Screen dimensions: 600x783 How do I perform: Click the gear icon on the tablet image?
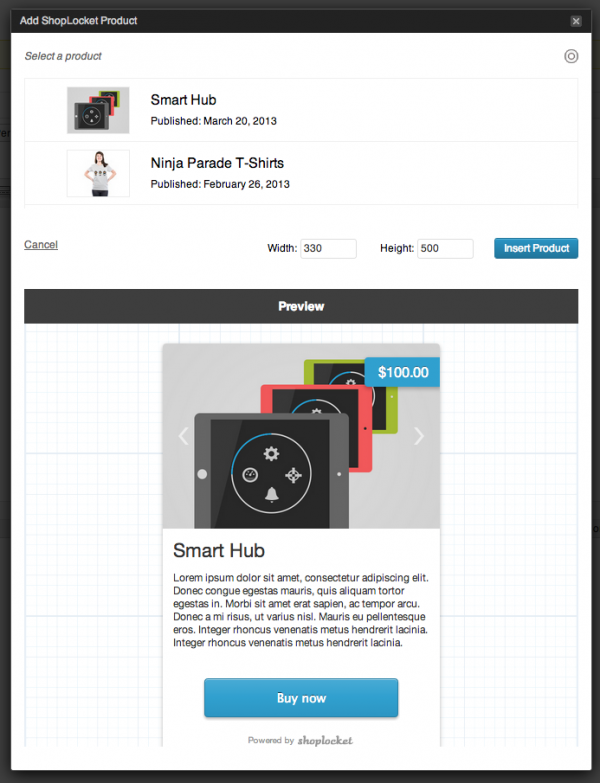(271, 453)
